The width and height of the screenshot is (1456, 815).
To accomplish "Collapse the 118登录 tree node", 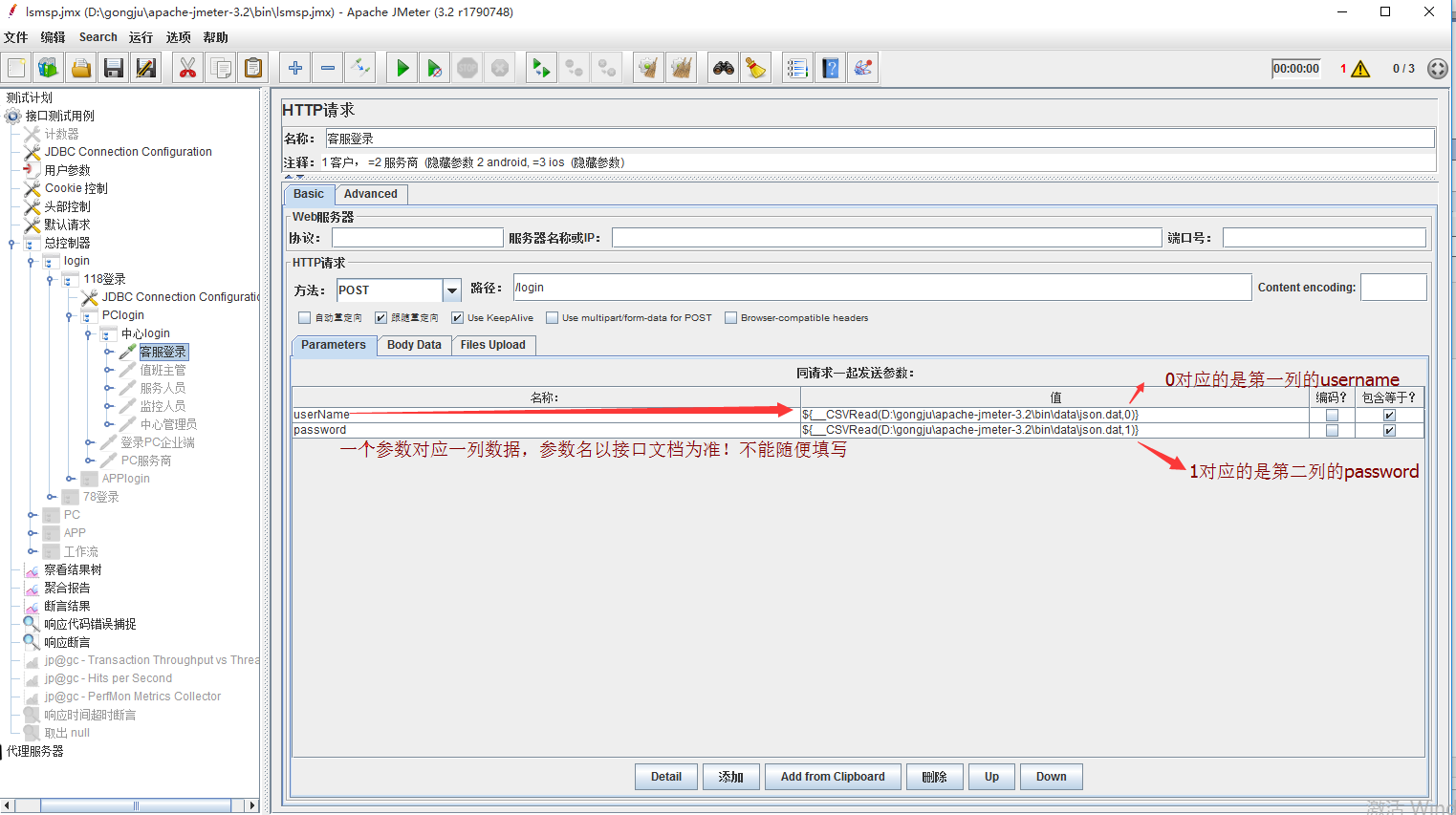I will pyautogui.click(x=51, y=280).
